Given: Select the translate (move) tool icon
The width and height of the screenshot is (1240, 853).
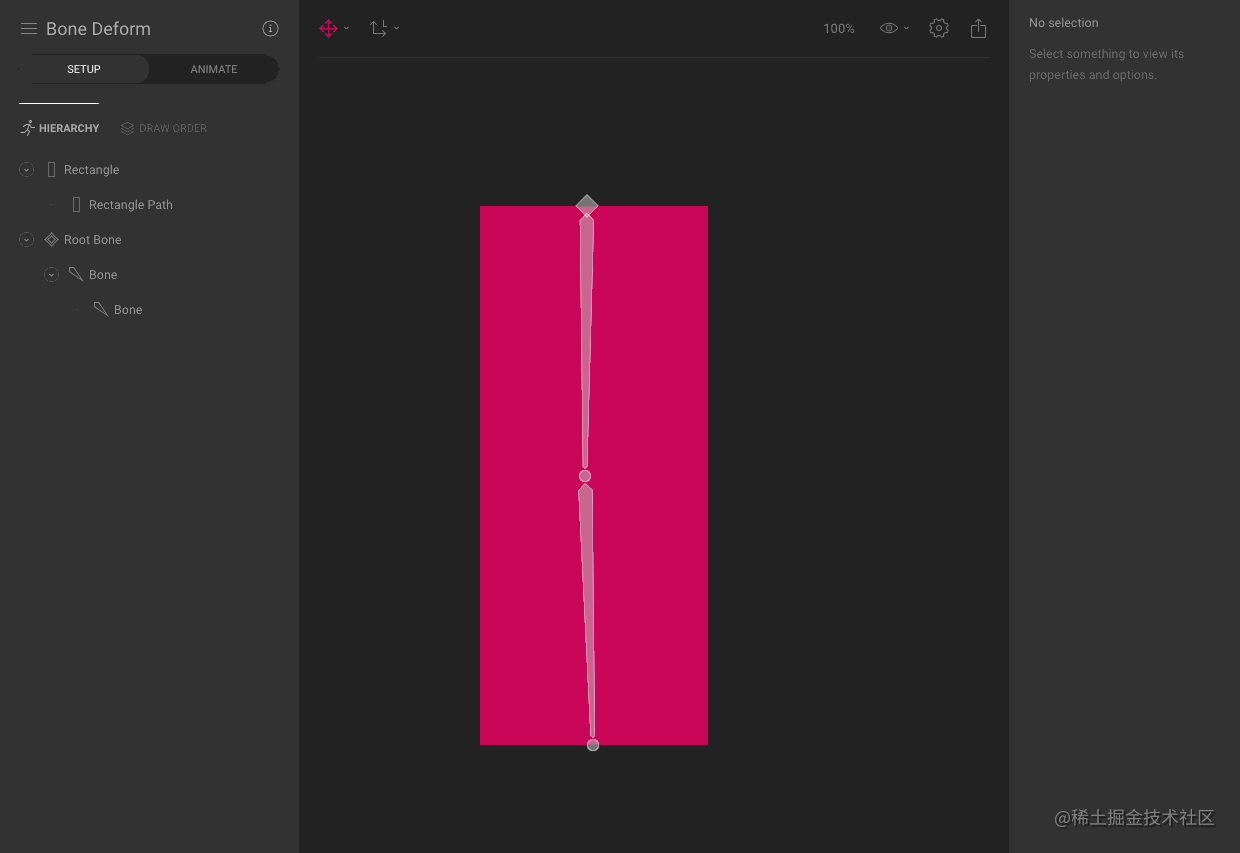Looking at the screenshot, I should coord(328,29).
